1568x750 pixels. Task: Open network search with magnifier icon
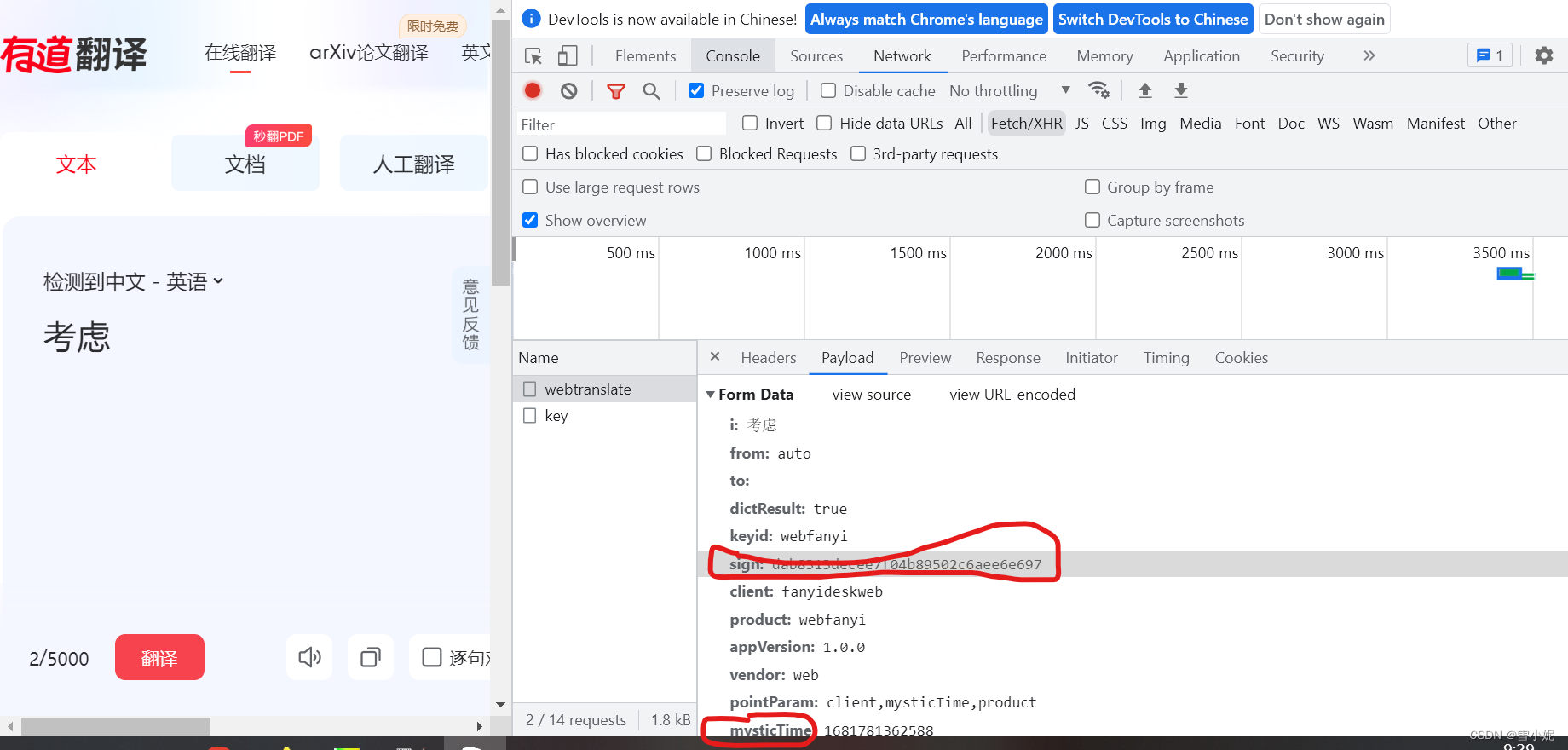coord(651,91)
